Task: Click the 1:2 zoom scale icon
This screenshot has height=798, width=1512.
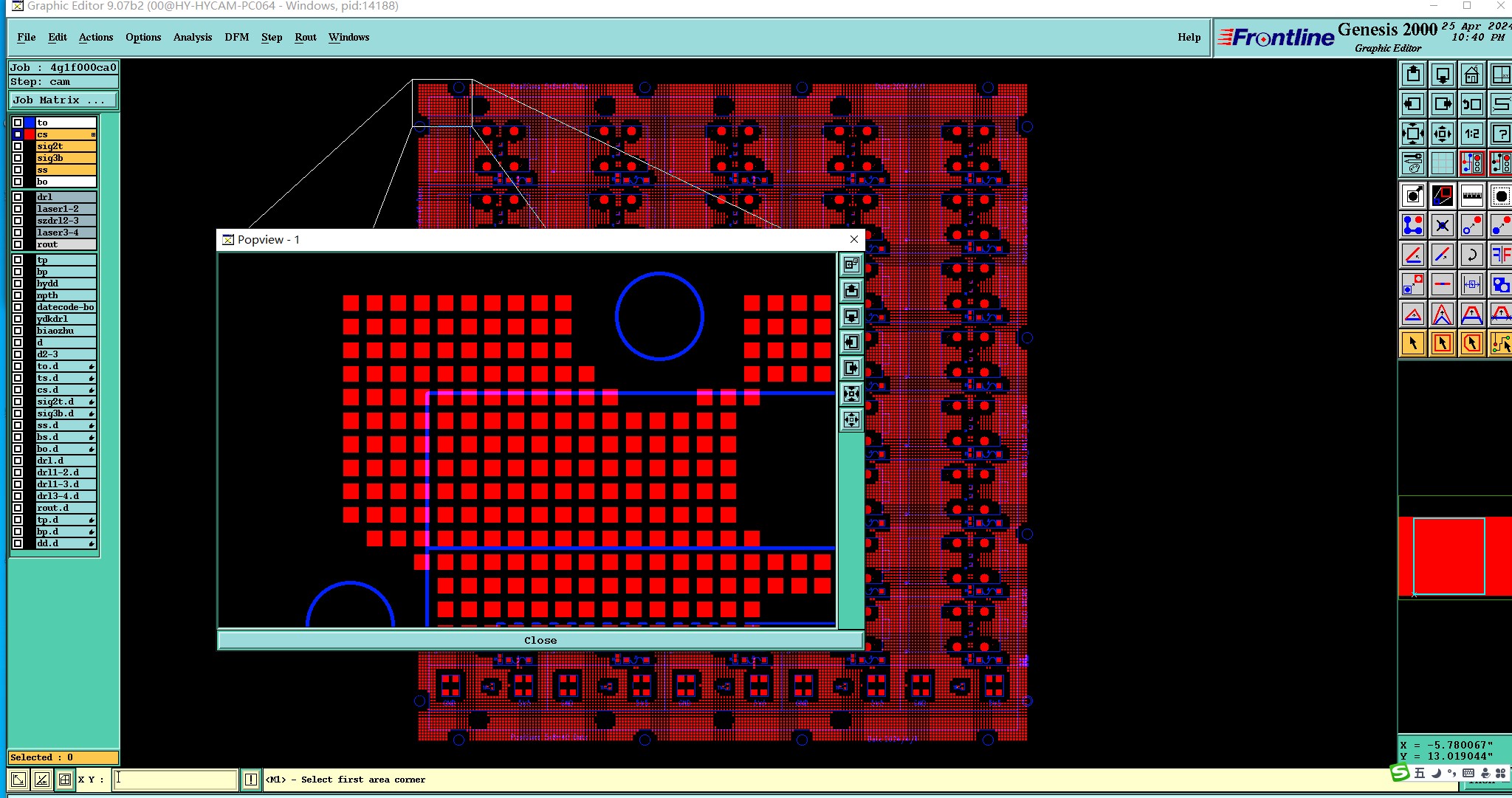Action: (x=1471, y=134)
